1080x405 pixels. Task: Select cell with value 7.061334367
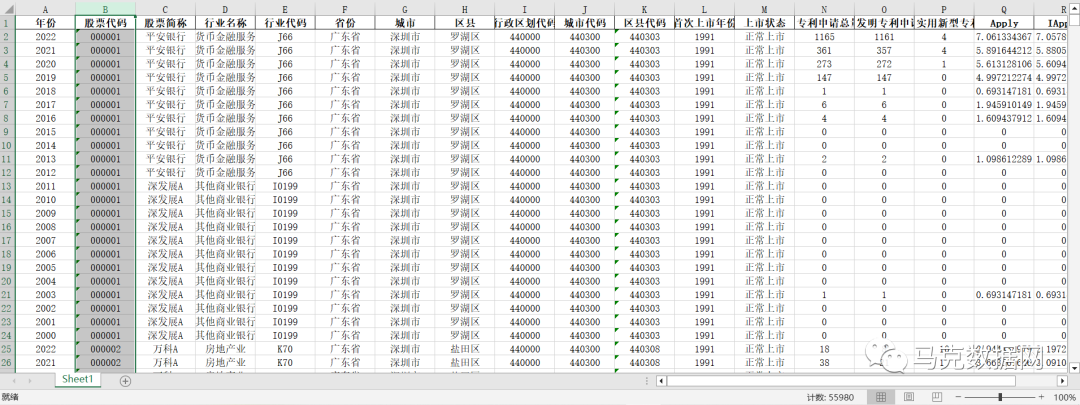[1004, 36]
